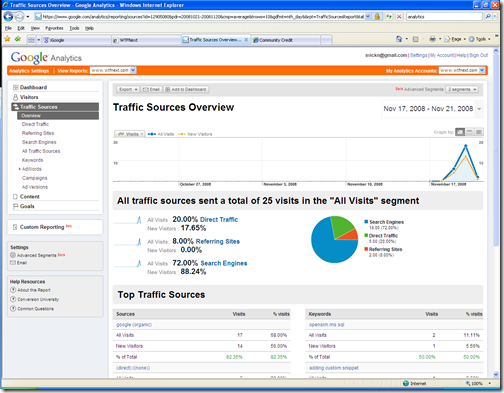Open the Search Engines percentage link
This screenshot has width=504, height=393.
(x=224, y=263)
